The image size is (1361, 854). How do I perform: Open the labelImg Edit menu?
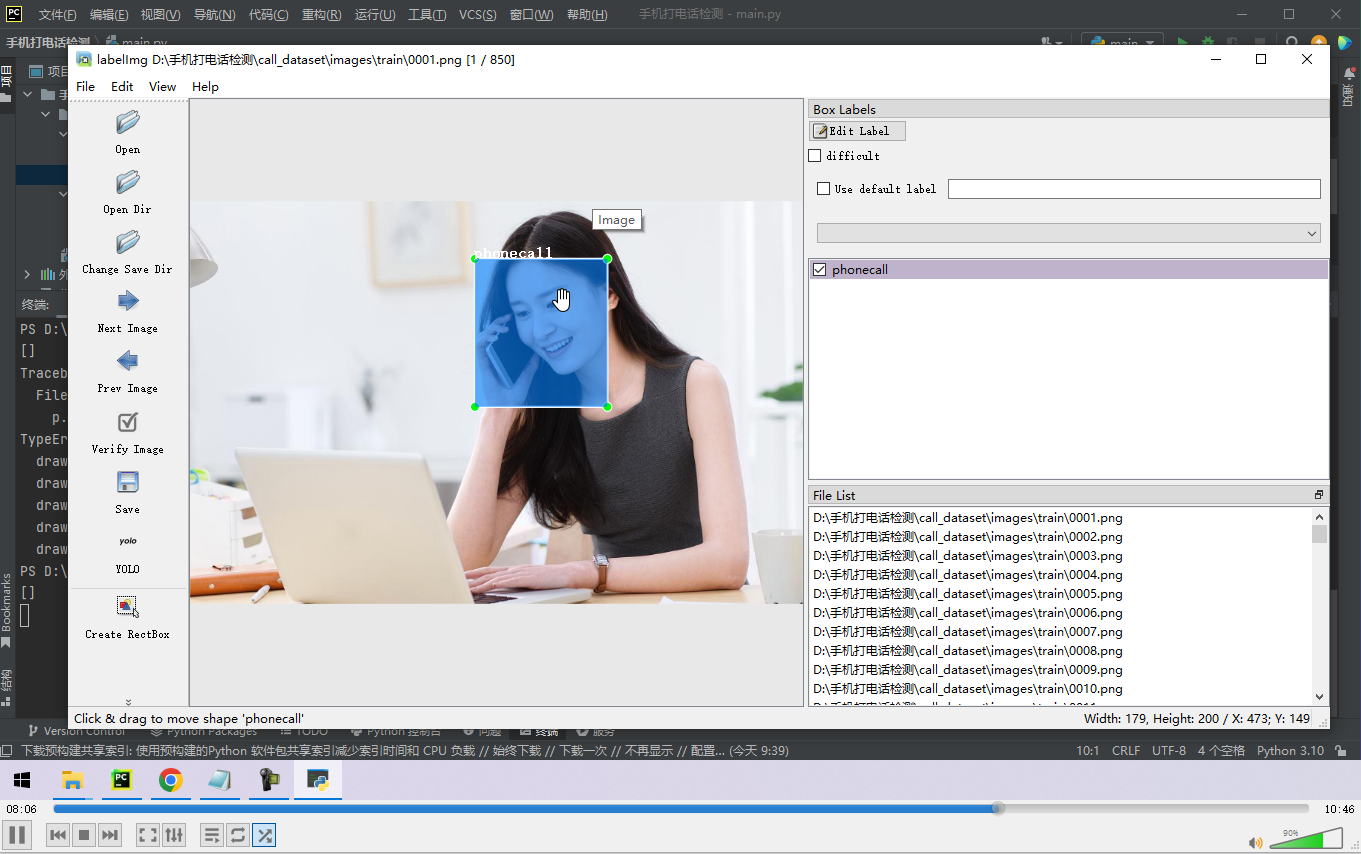(122, 87)
